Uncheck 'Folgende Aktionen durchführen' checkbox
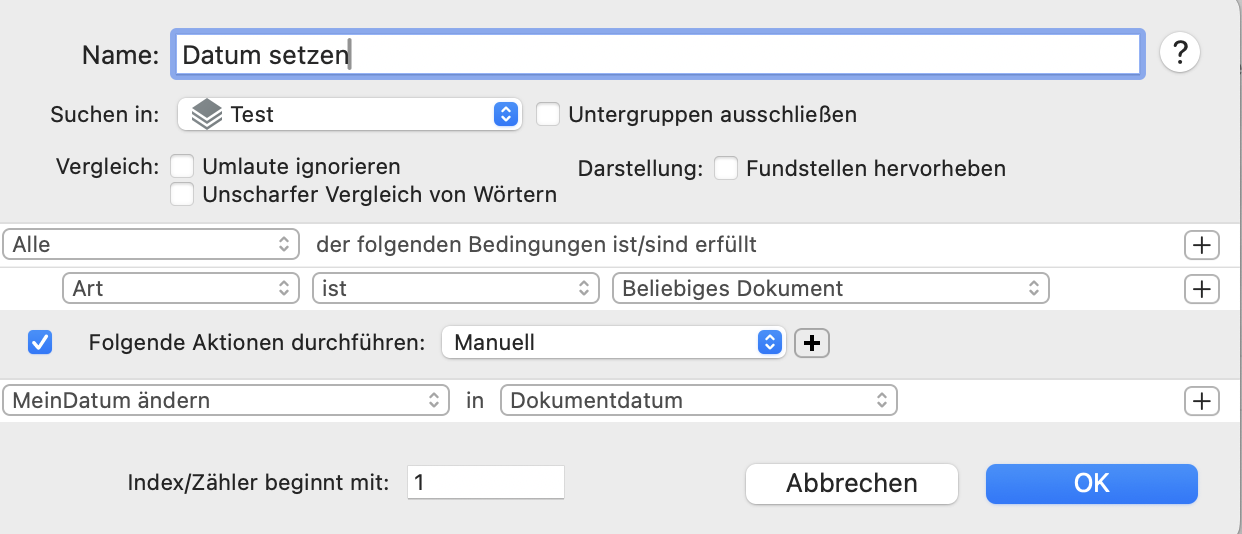Viewport: 1242px width, 534px height. click(x=40, y=343)
